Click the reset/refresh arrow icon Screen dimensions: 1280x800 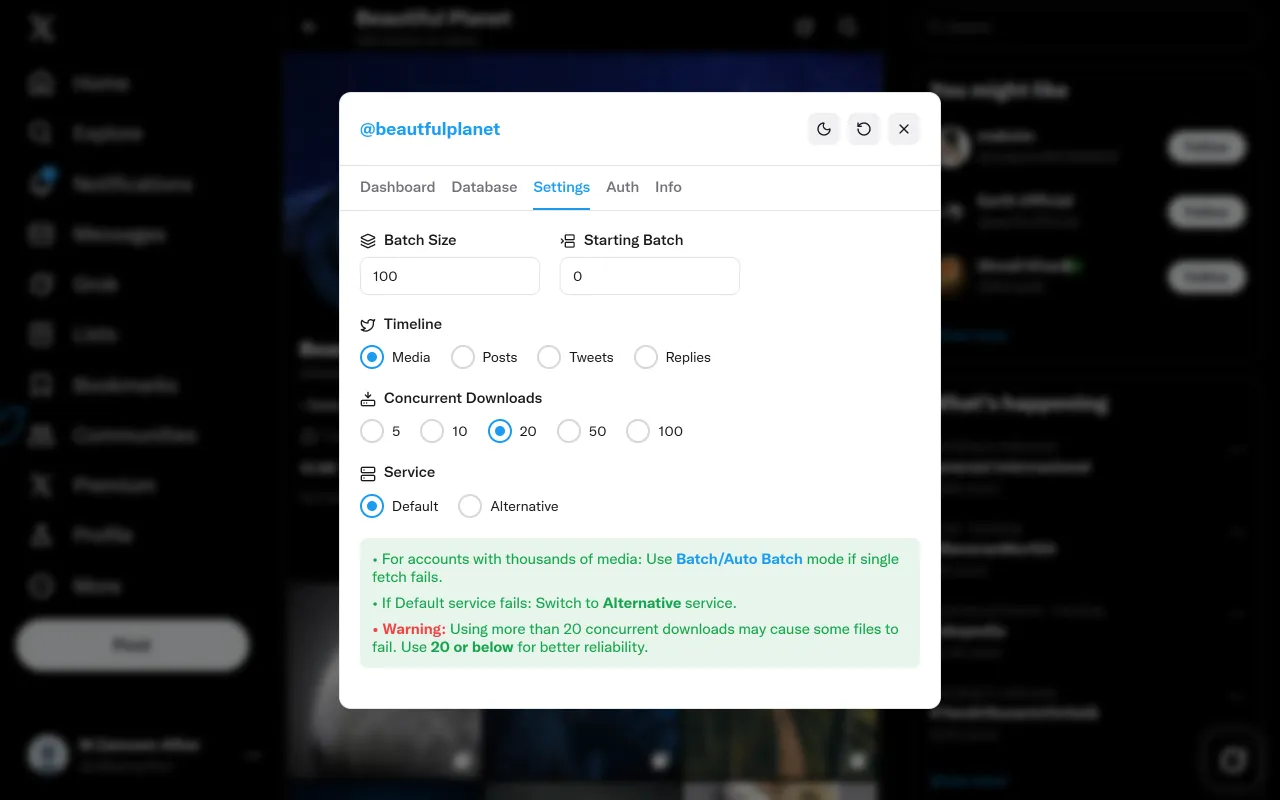(864, 129)
